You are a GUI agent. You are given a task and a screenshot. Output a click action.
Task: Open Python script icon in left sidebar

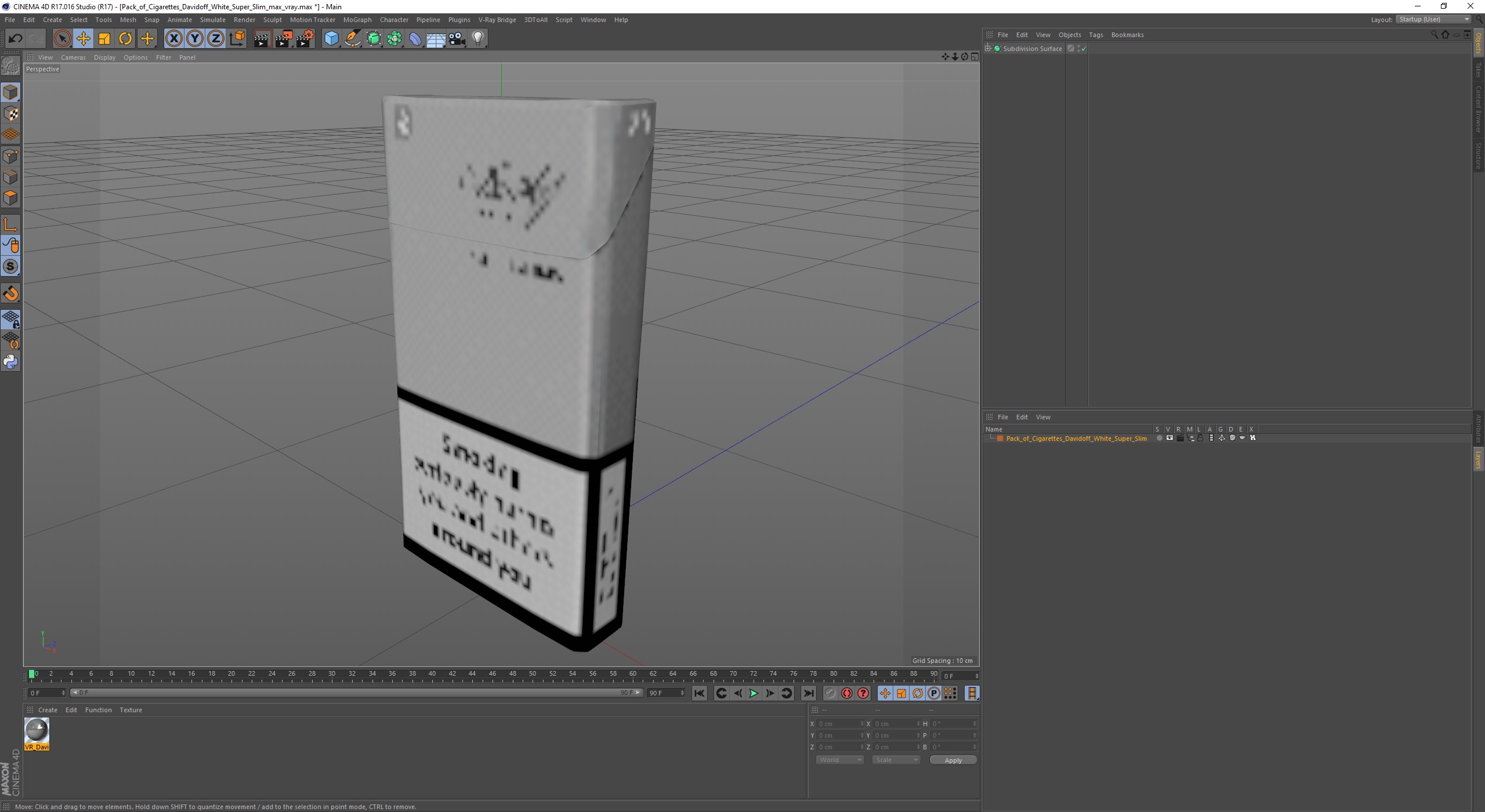[10, 362]
